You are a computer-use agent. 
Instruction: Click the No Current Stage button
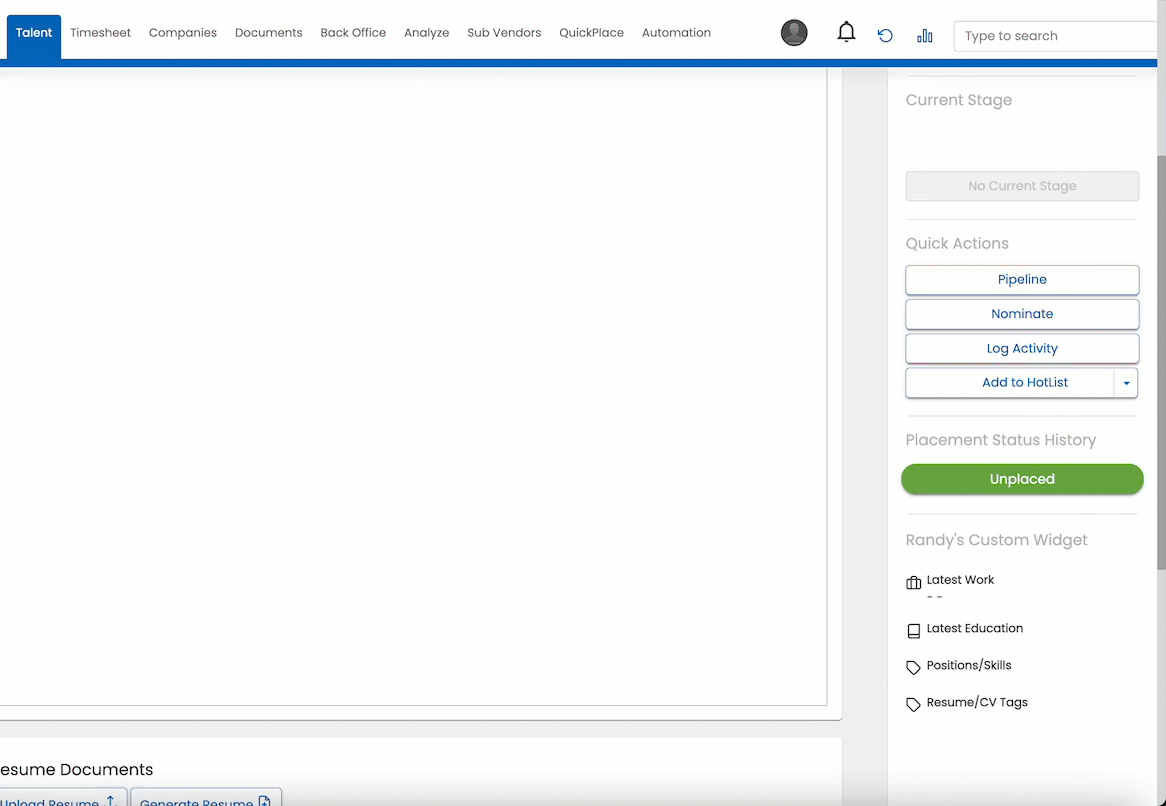(x=1022, y=186)
